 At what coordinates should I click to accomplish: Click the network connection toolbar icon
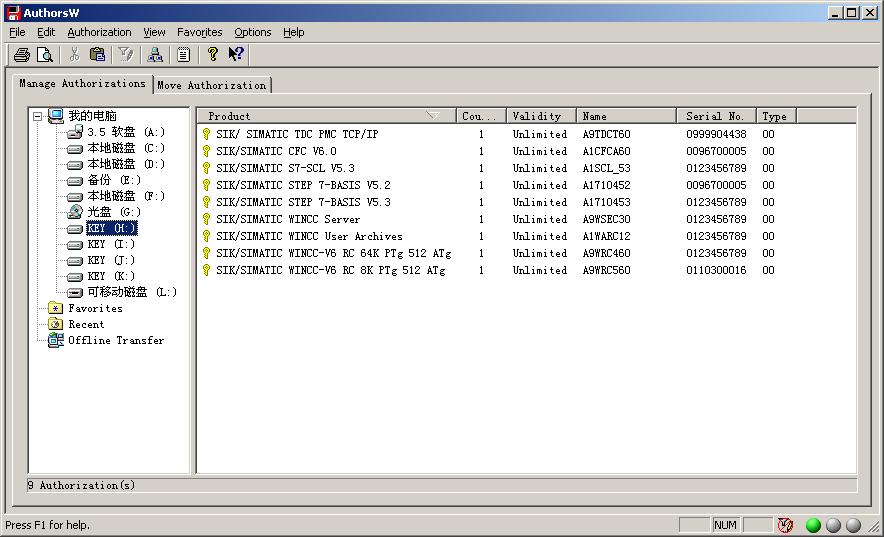155,55
